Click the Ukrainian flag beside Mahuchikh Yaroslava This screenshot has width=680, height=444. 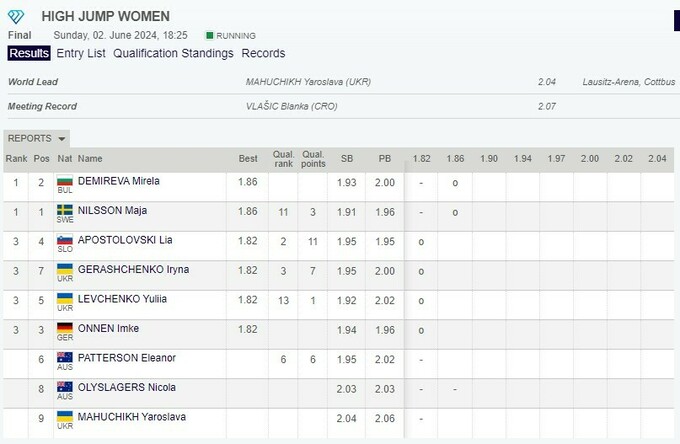pyautogui.click(x=64, y=416)
